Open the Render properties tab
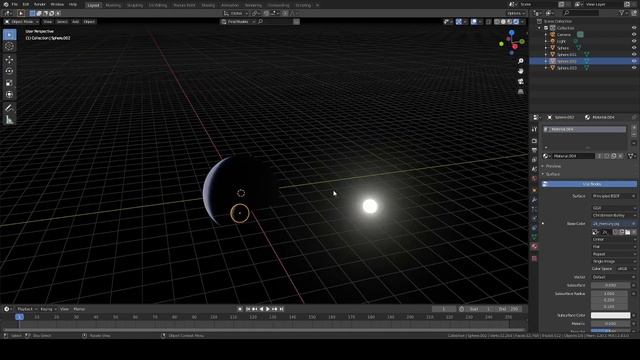The image size is (640, 360). 534,141
